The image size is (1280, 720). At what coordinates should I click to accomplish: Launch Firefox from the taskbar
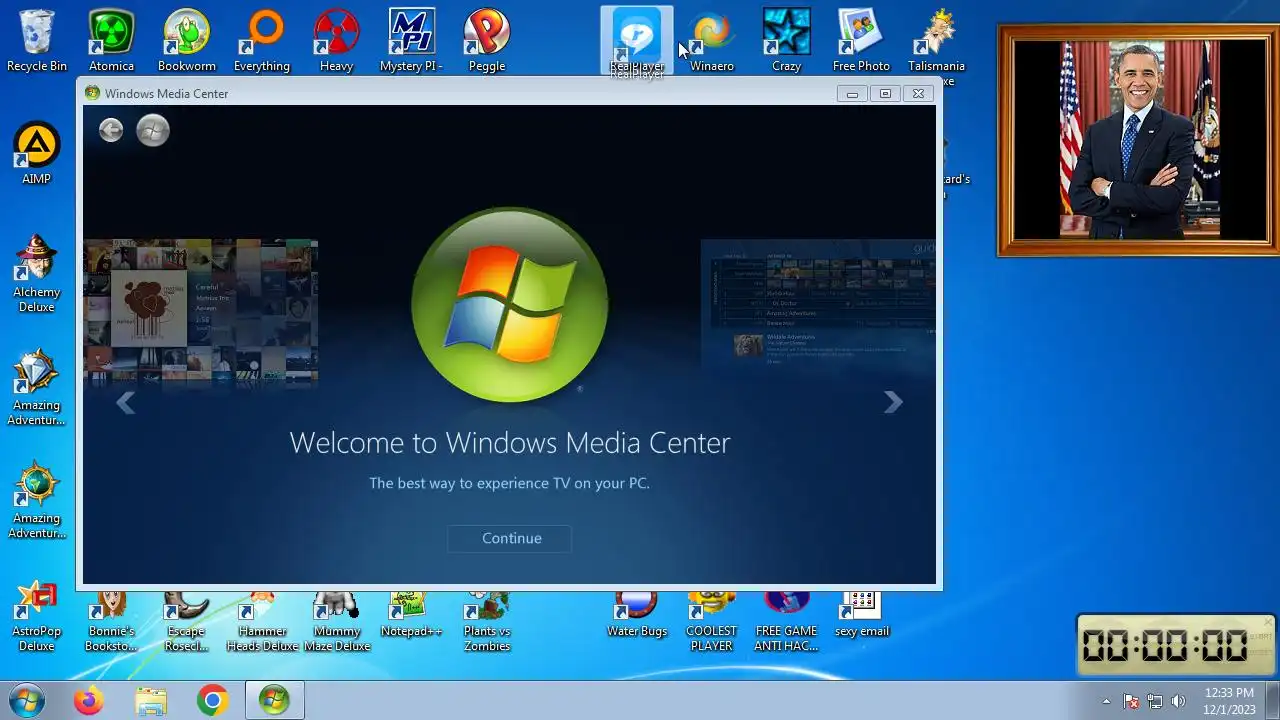coord(88,701)
